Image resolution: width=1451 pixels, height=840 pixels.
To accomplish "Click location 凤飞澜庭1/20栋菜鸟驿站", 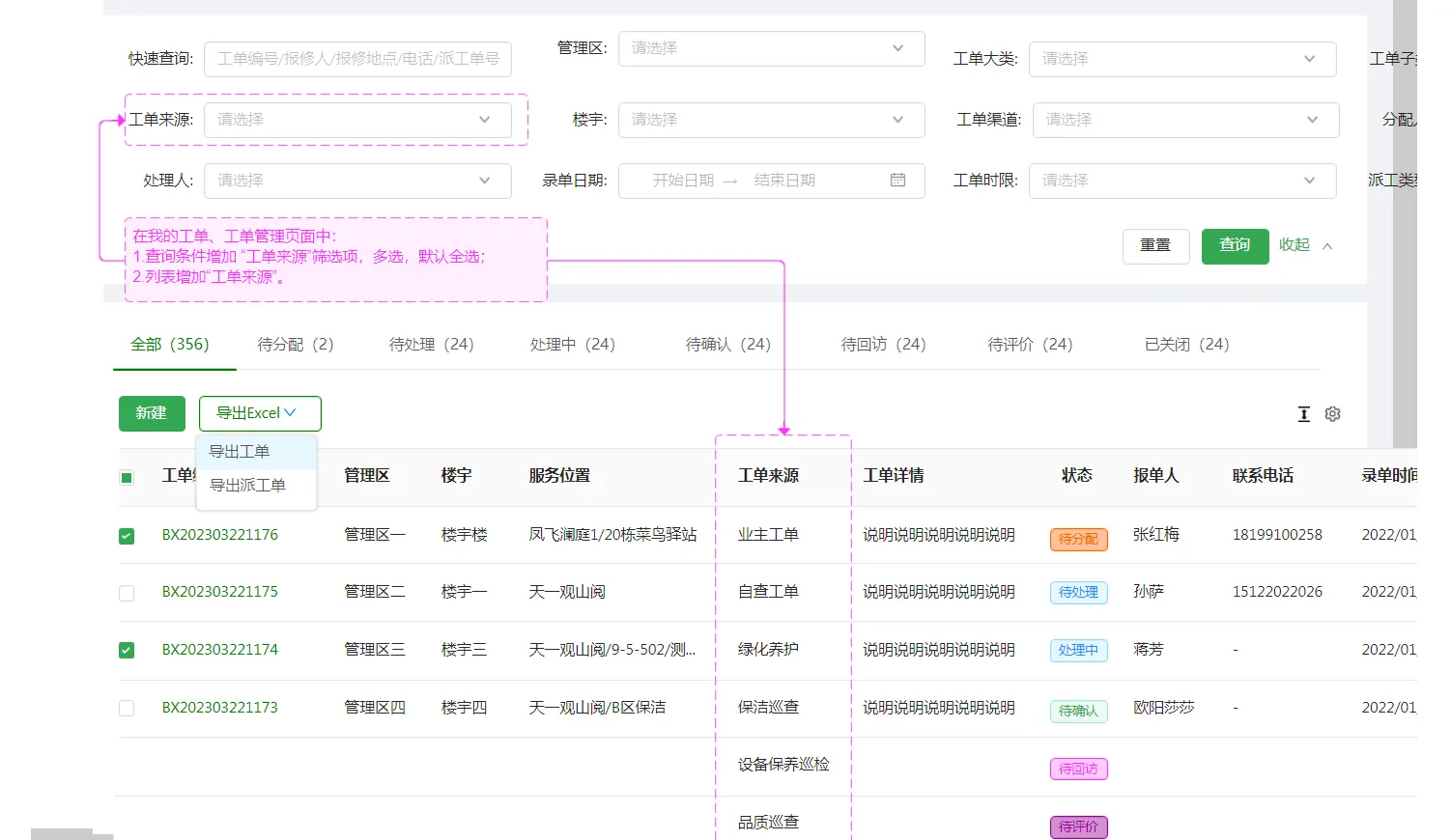I will coord(612,535).
